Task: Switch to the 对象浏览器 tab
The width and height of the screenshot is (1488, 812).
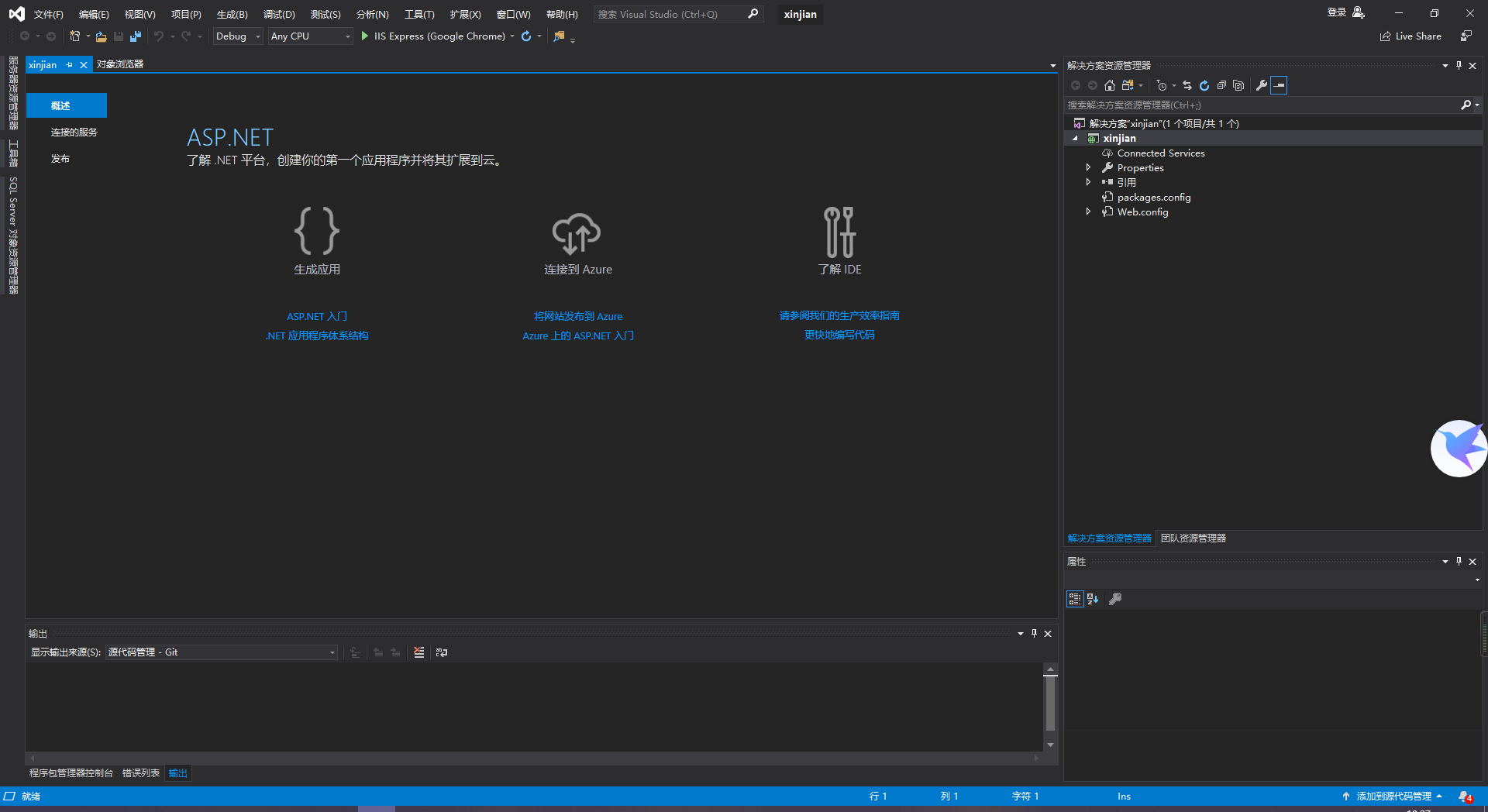Action: click(120, 64)
